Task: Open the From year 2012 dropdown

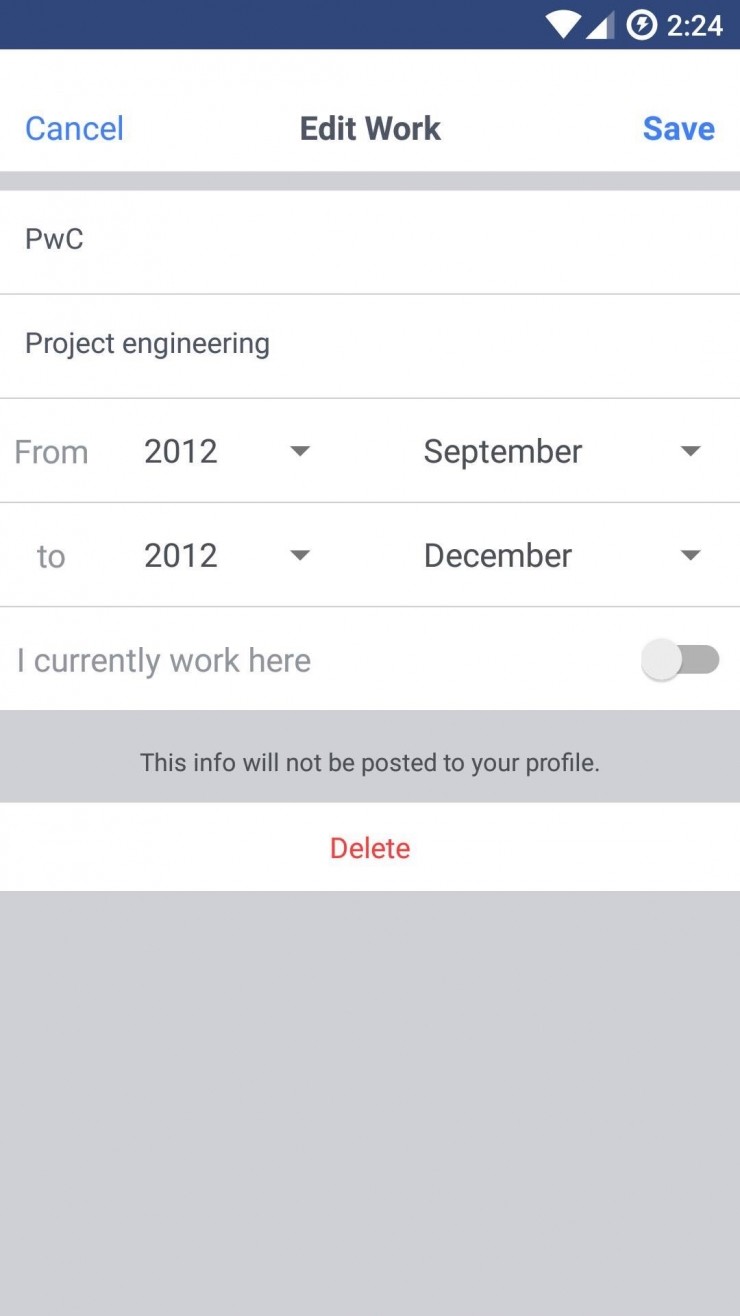Action: click(x=227, y=451)
